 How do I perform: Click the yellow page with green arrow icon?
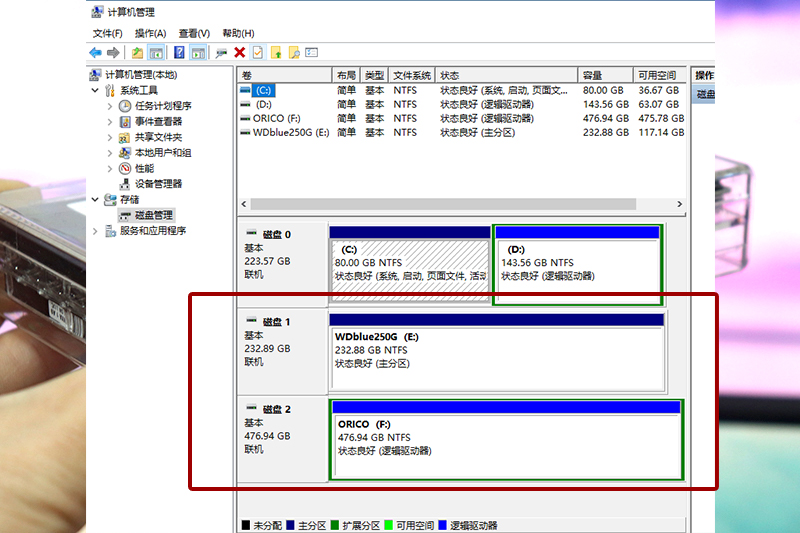(276, 53)
